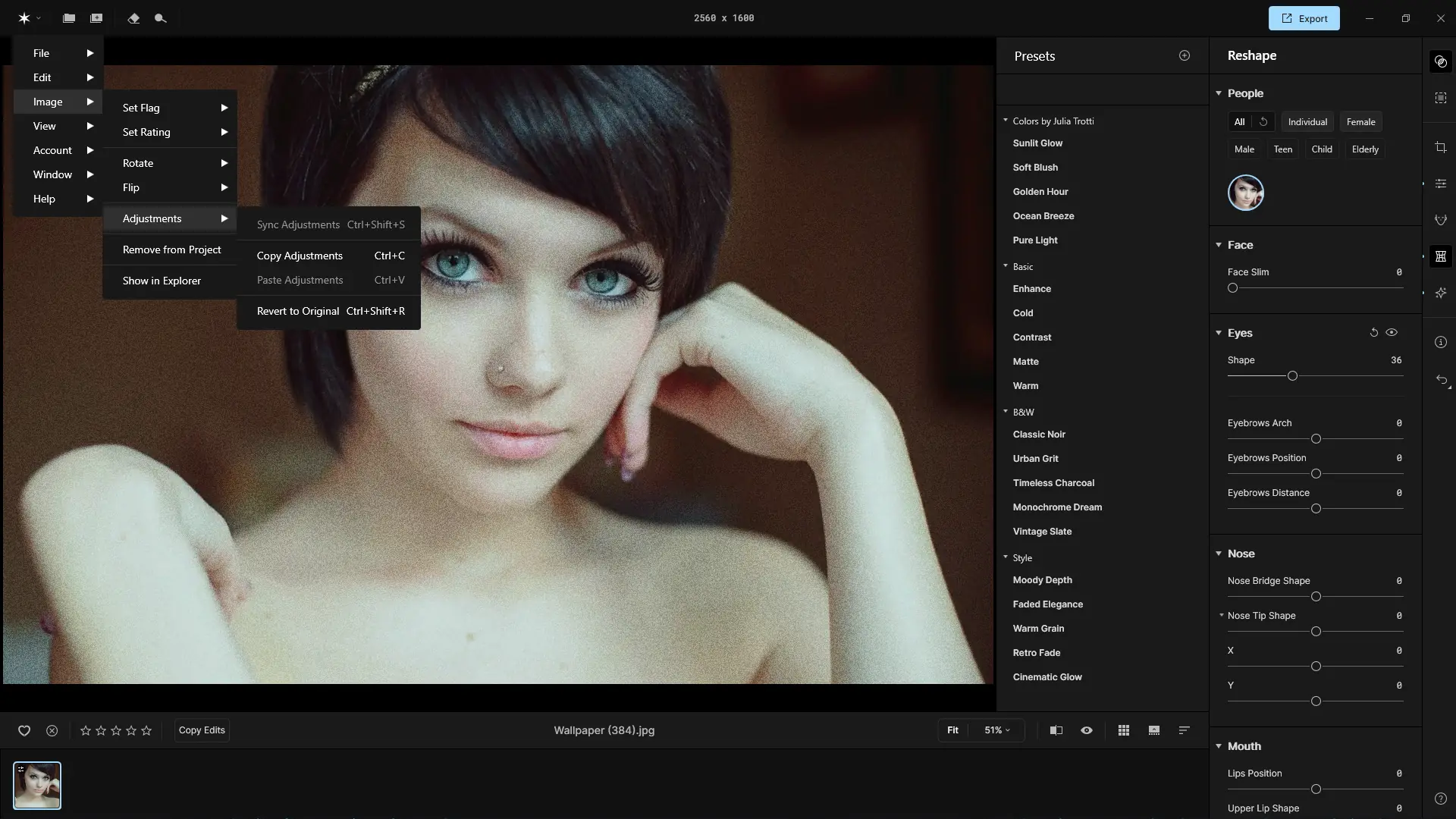The width and height of the screenshot is (1456, 819).
Task: Click the Export button
Action: pos(1304,18)
